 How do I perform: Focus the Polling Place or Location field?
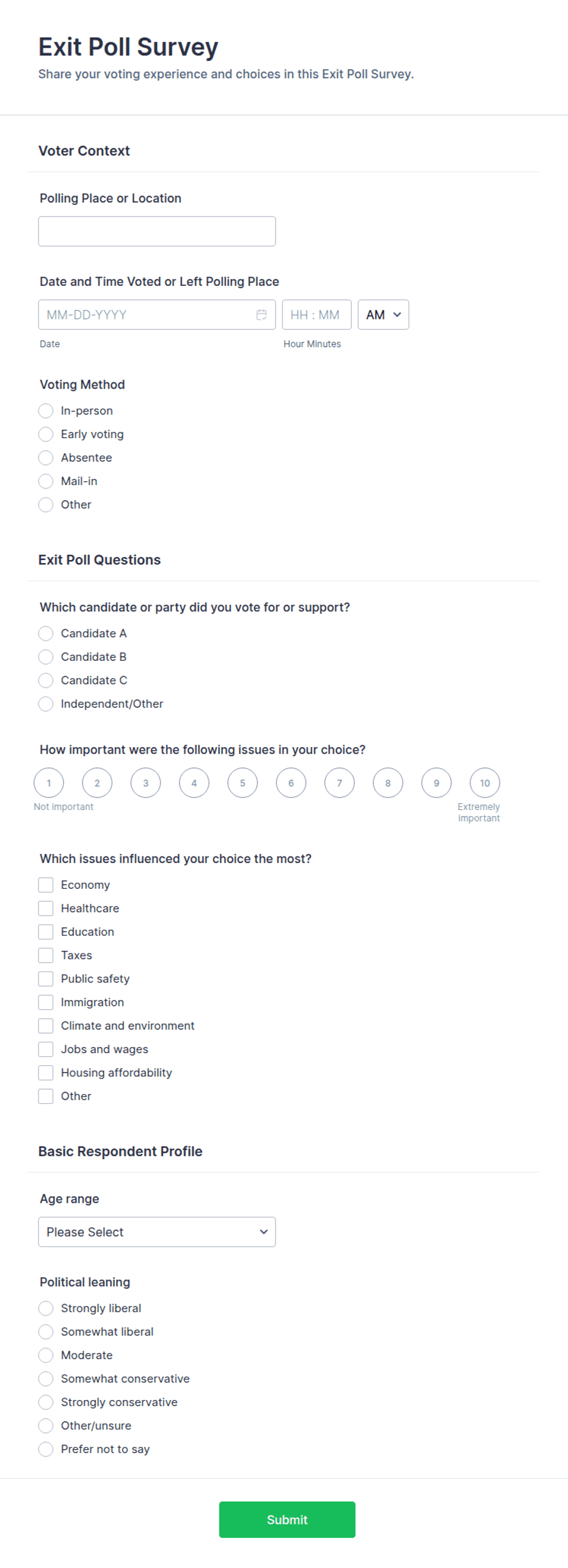pos(157,232)
